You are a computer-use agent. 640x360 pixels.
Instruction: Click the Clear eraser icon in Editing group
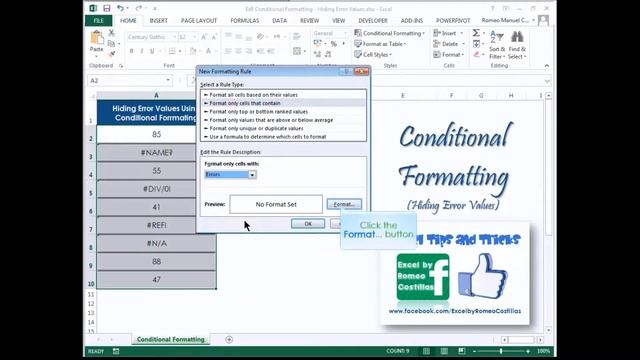476,54
